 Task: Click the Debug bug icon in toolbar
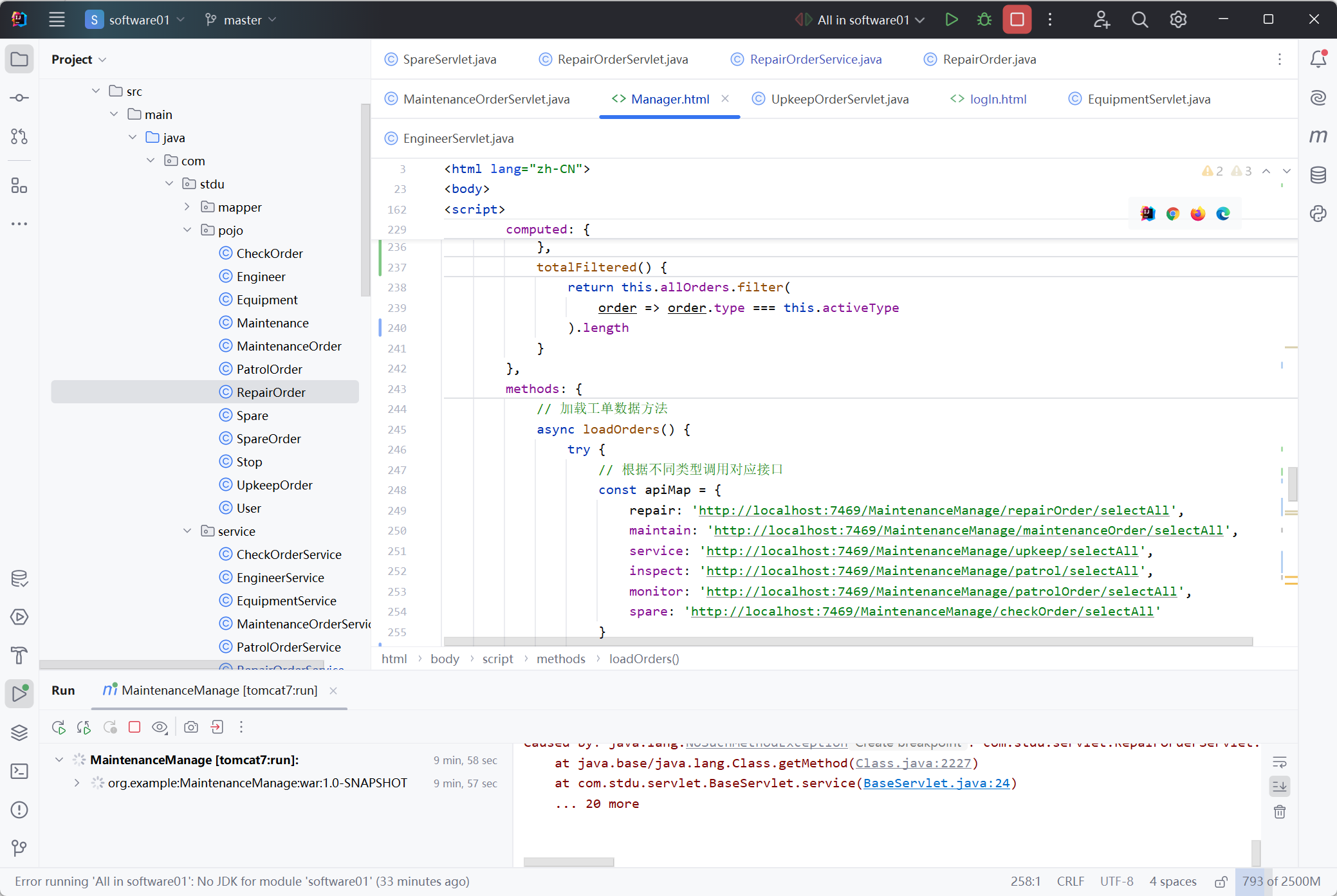[984, 19]
